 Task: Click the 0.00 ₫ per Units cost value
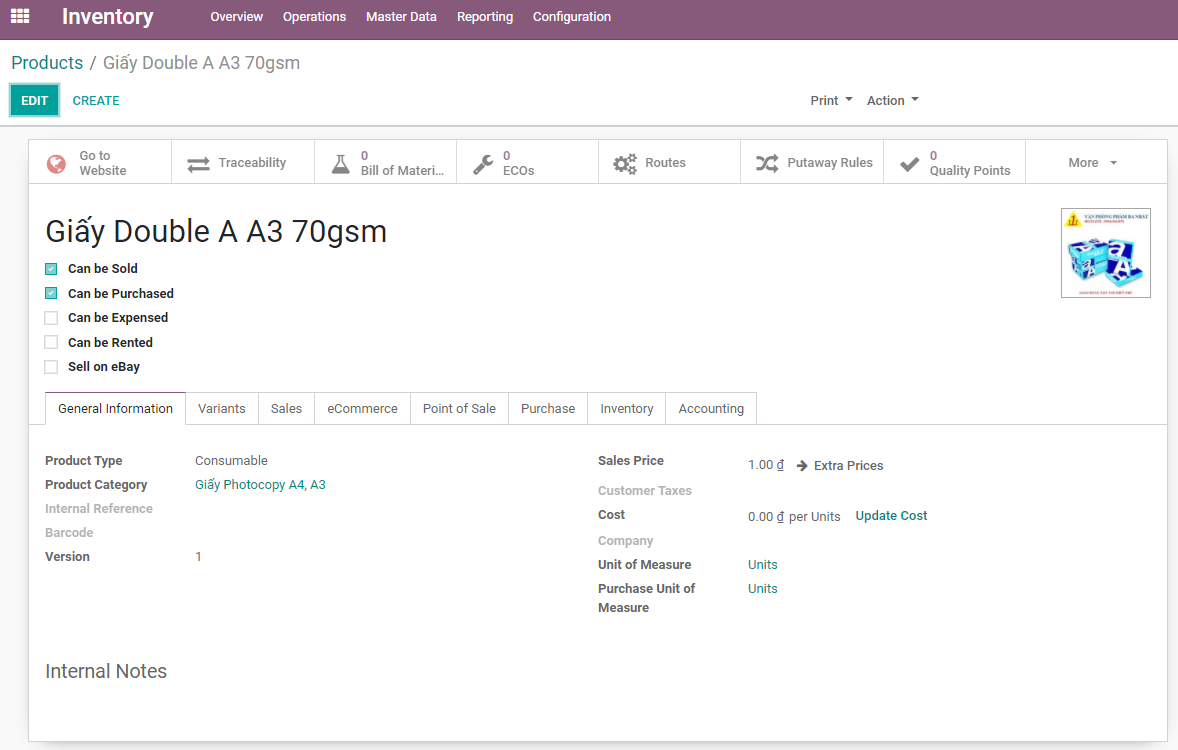[794, 516]
